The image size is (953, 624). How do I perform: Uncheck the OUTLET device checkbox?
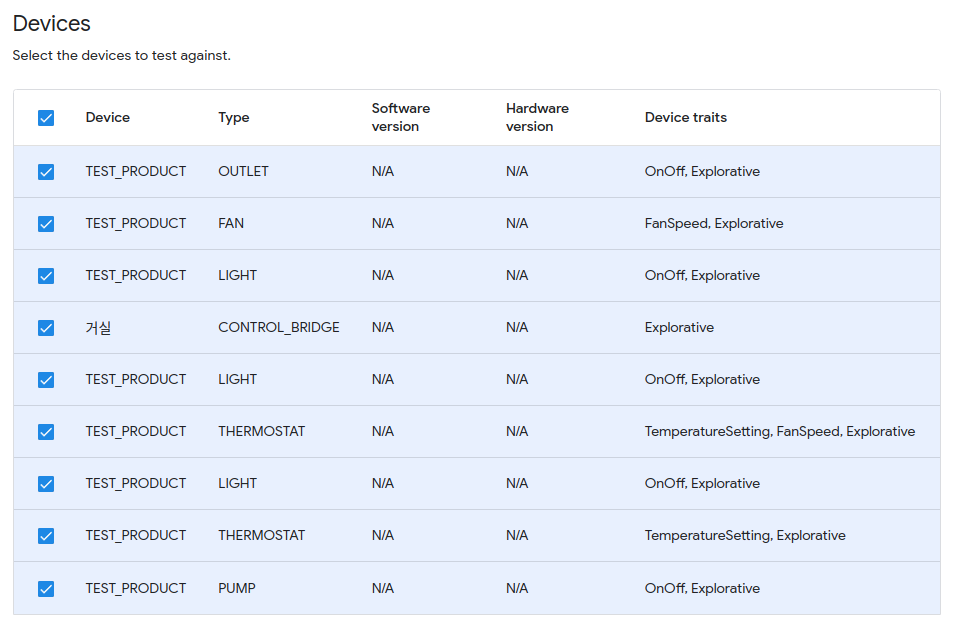pyautogui.click(x=46, y=171)
